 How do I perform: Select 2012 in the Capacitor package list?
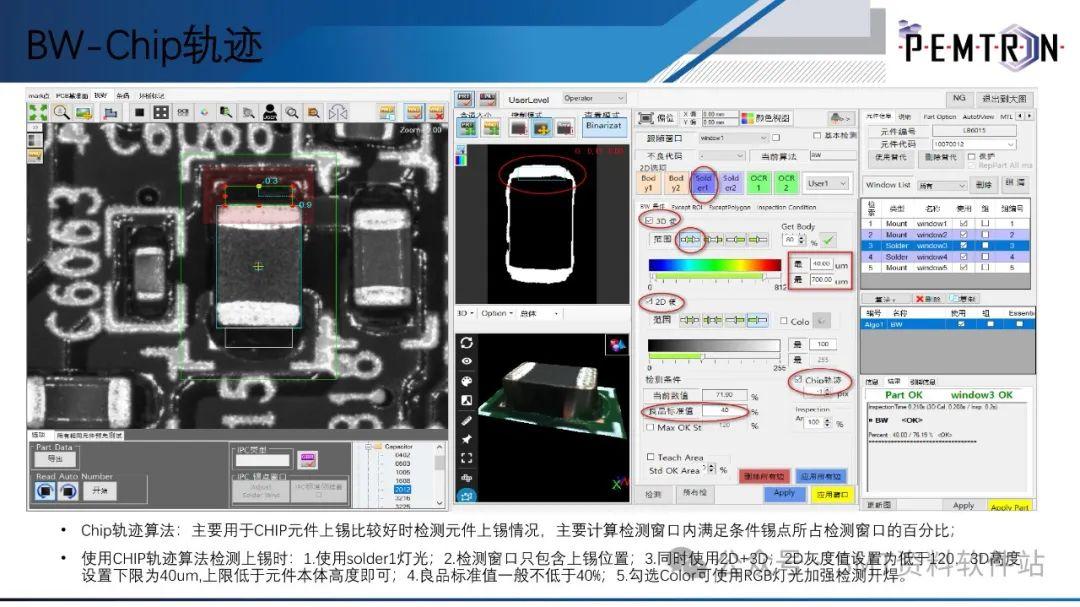[404, 489]
